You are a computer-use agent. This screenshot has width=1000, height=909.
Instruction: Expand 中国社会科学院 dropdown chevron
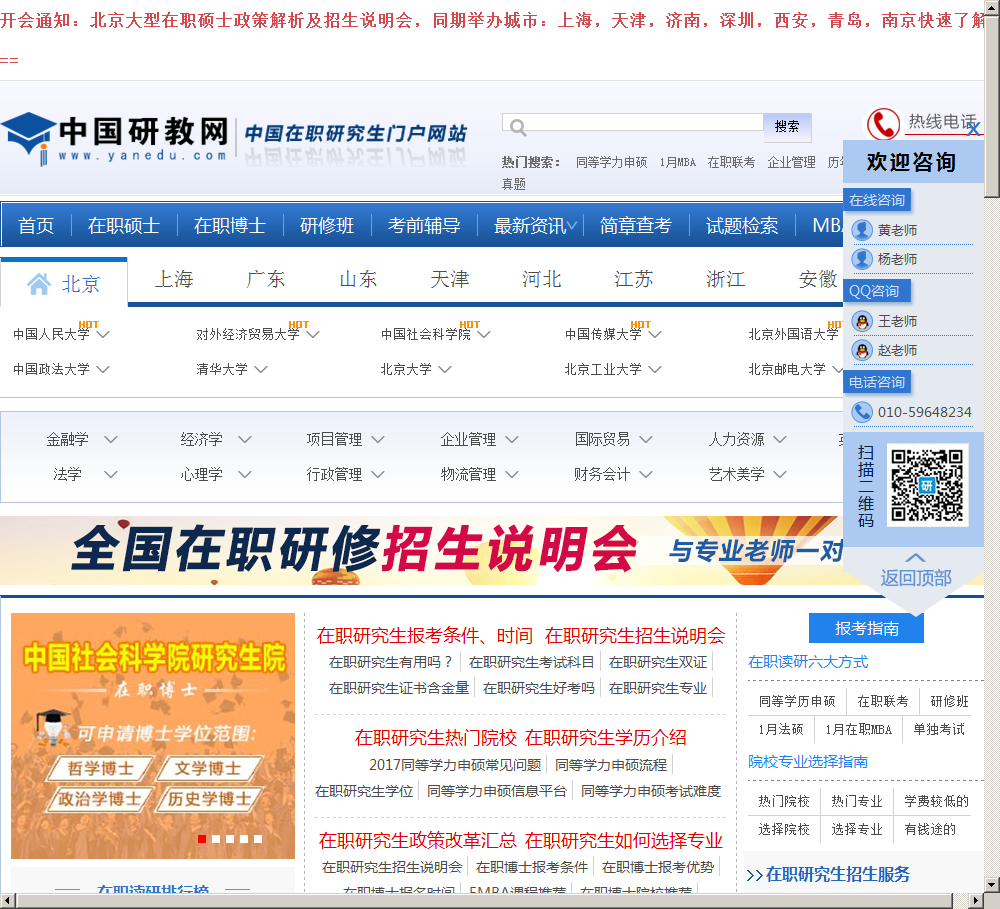(483, 334)
